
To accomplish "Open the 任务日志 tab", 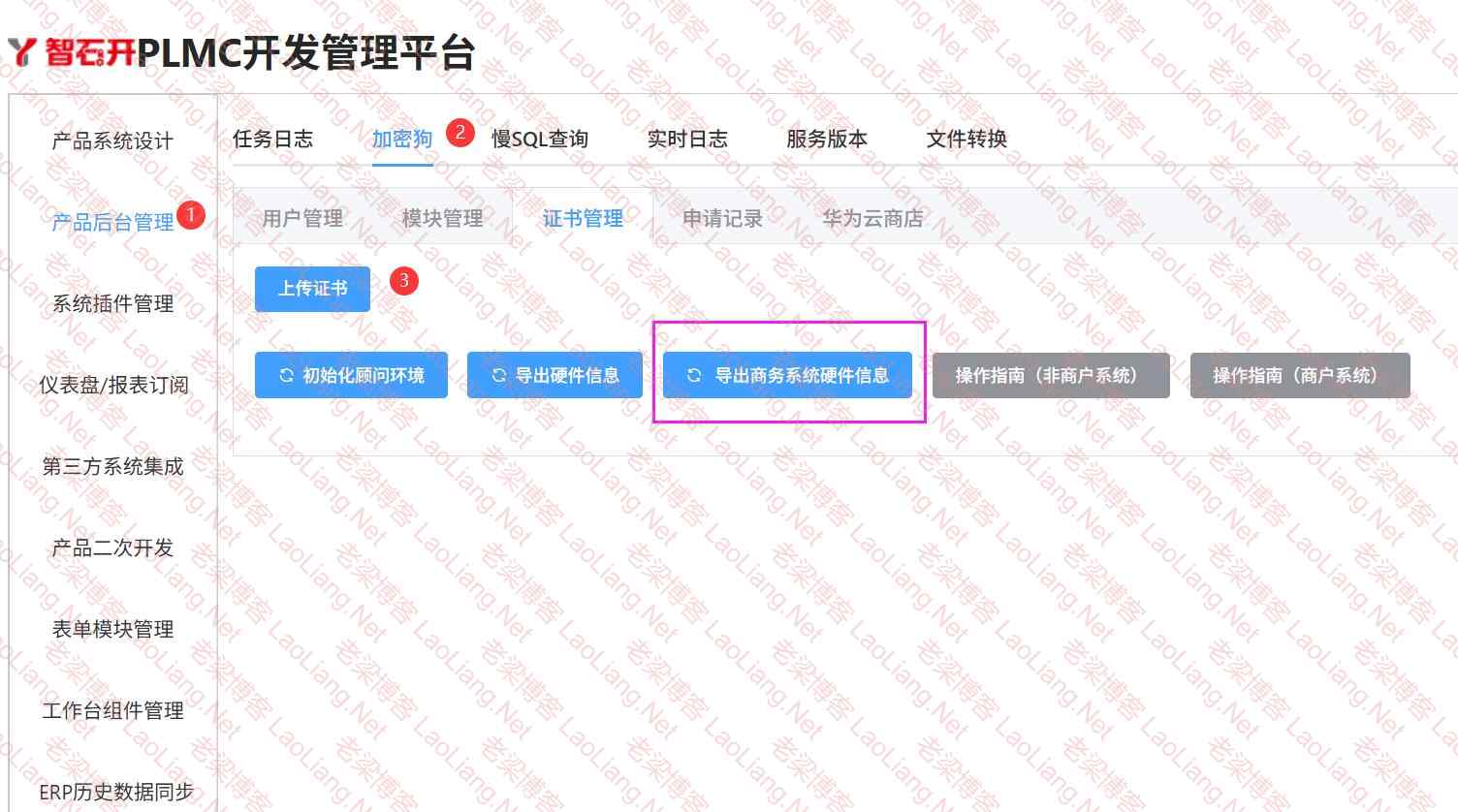I will (272, 139).
